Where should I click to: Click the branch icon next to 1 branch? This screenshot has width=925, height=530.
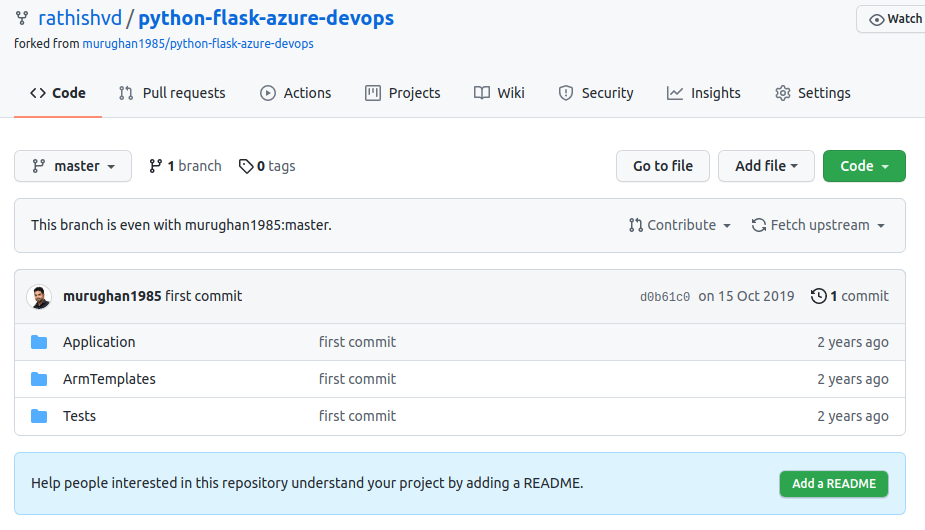[156, 166]
